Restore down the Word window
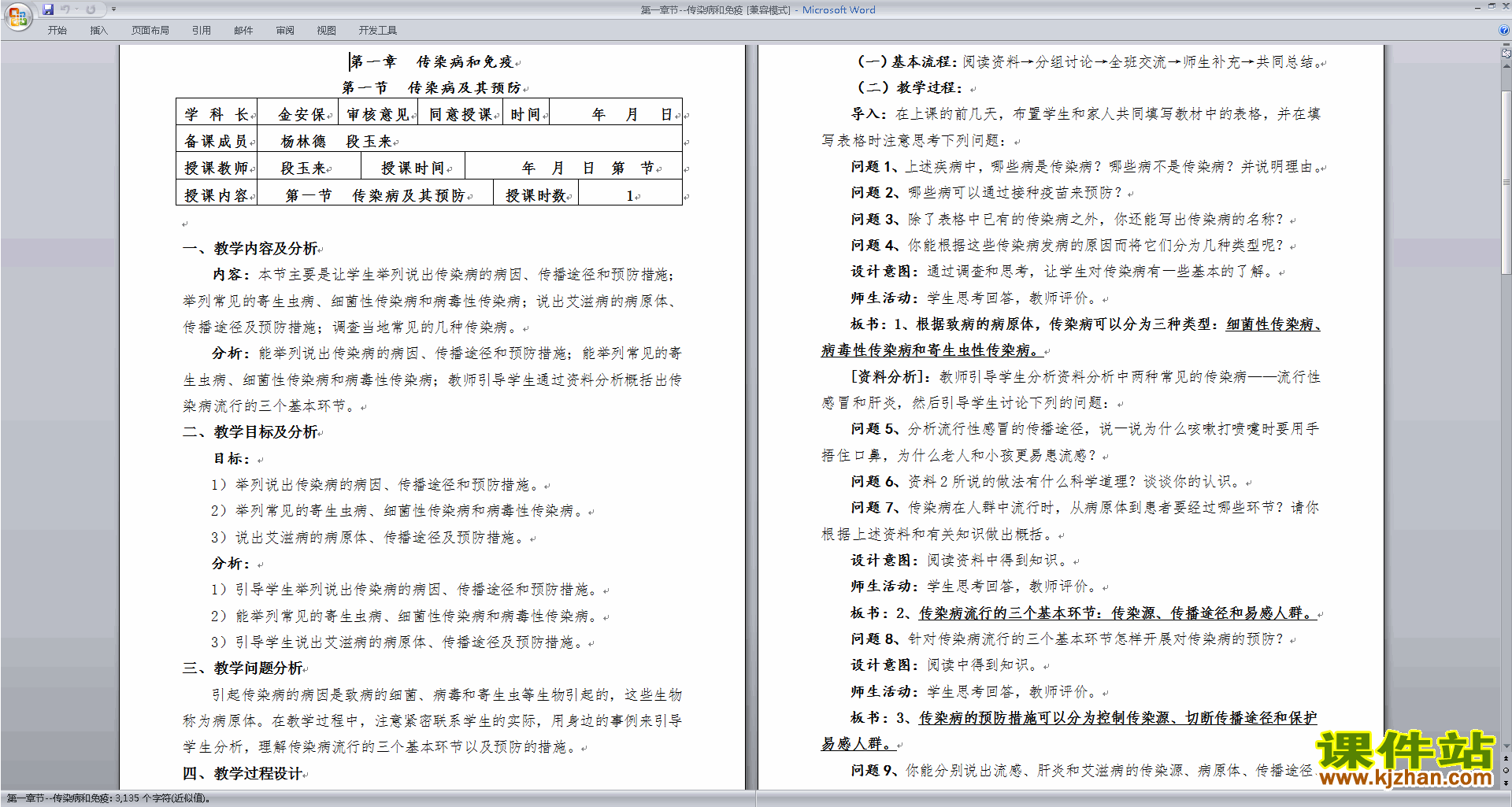 click(x=1492, y=6)
